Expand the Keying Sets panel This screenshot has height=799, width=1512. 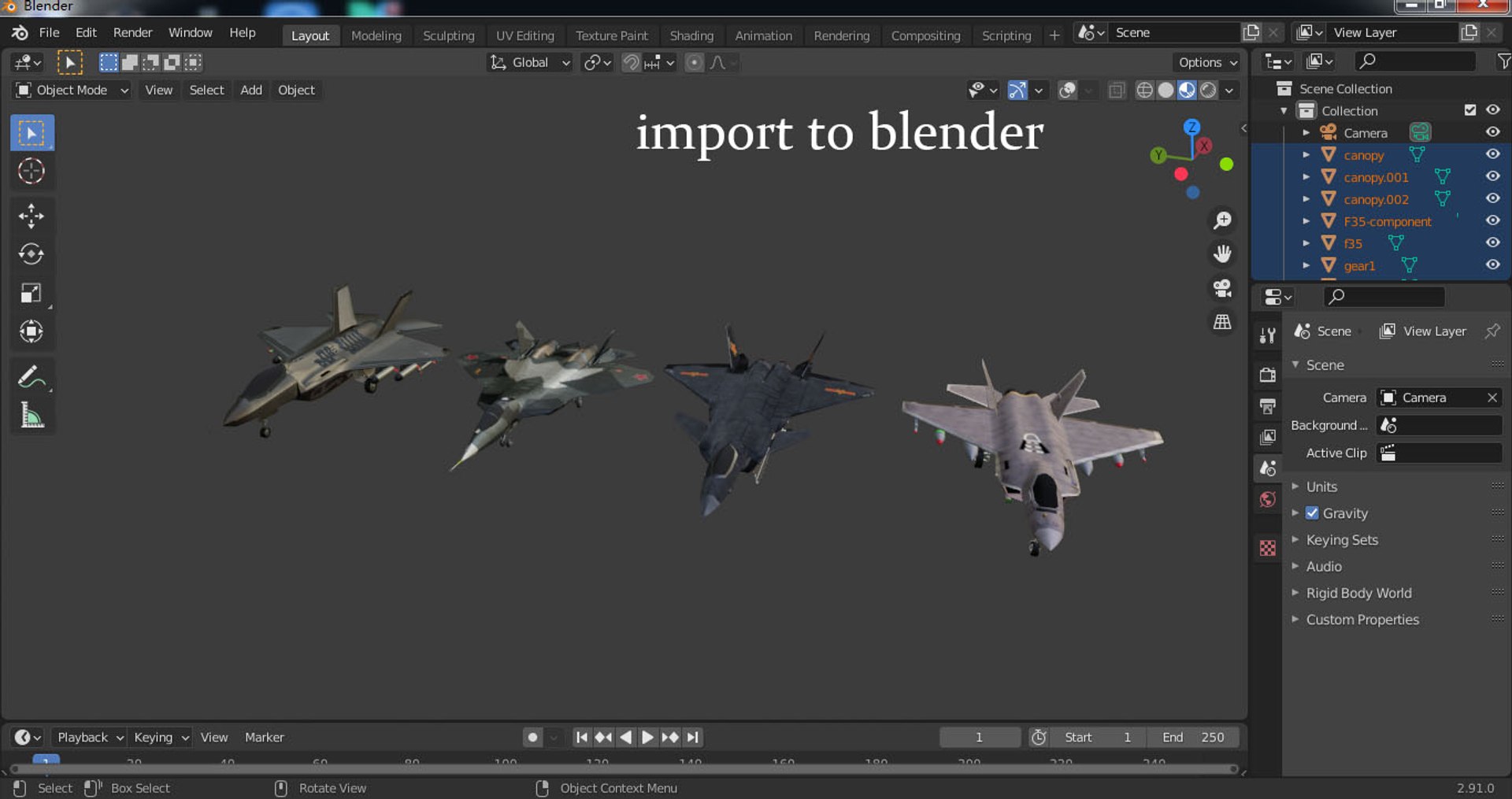(1342, 540)
